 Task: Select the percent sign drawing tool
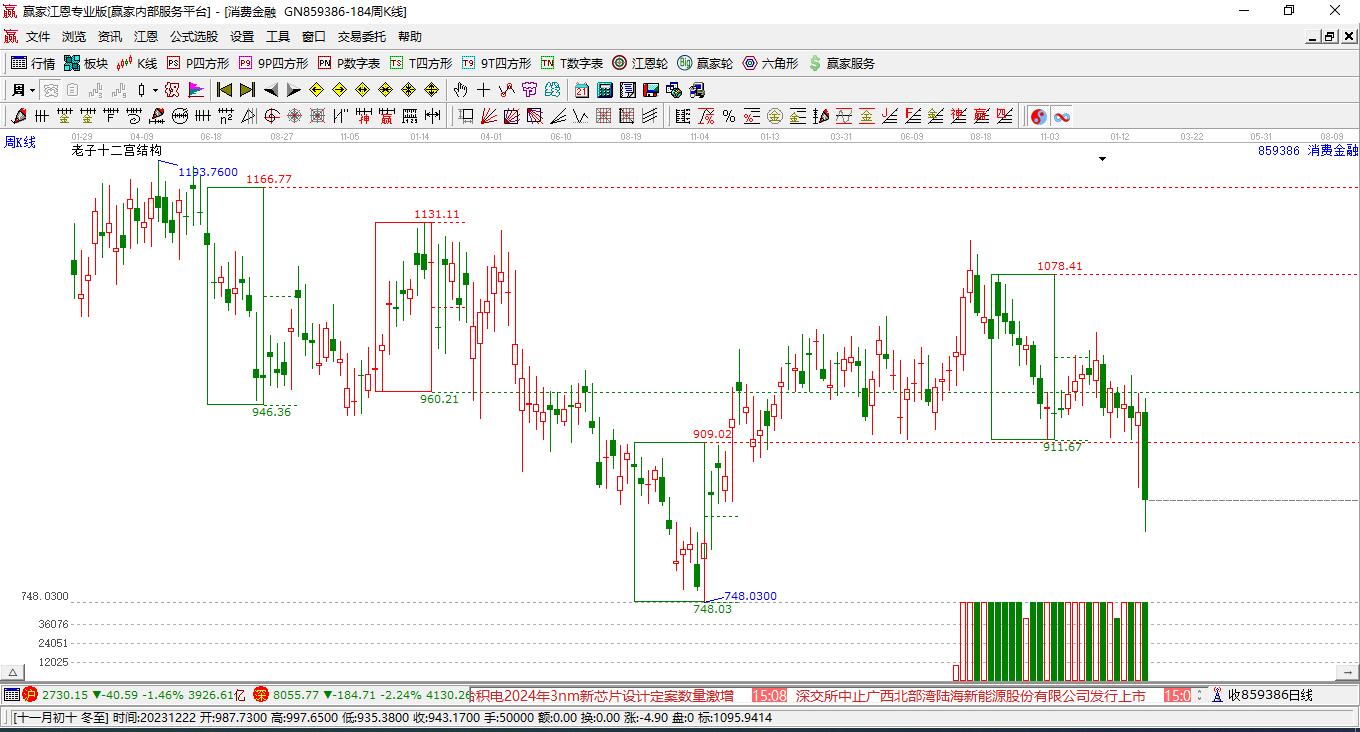click(x=729, y=116)
